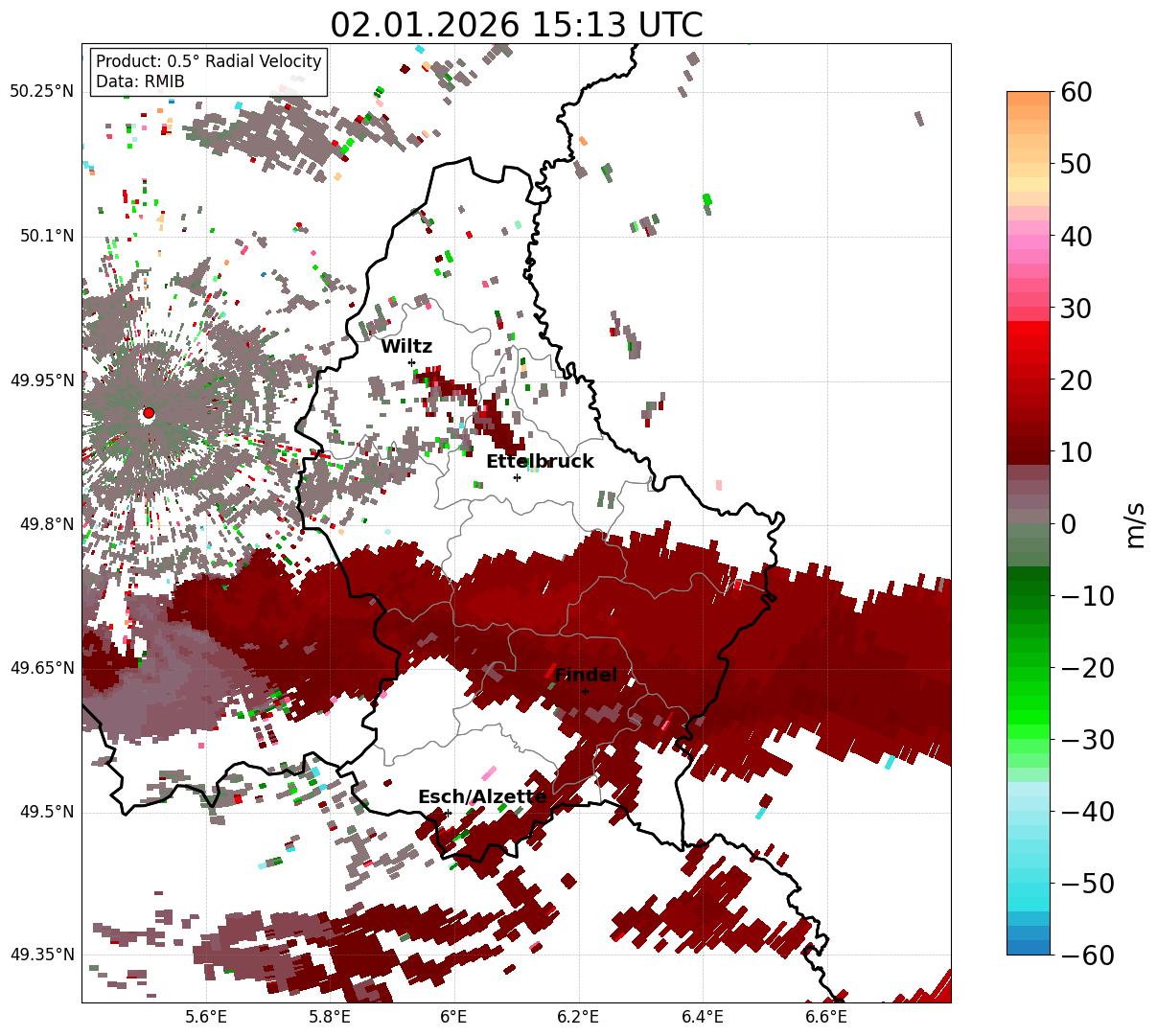
Task: Click the 6.6°E longitude tick label
Action: [825, 1018]
